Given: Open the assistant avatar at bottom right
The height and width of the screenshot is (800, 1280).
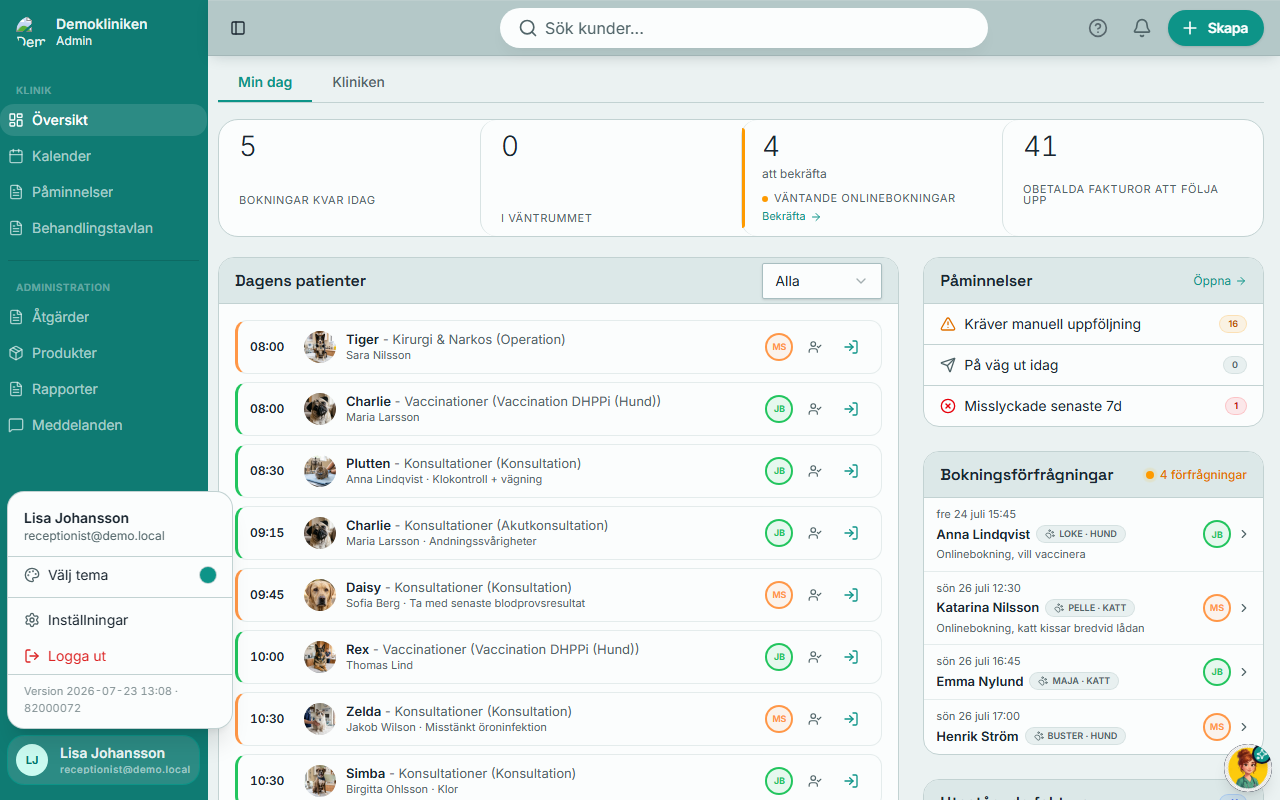Looking at the screenshot, I should tap(1247, 768).
